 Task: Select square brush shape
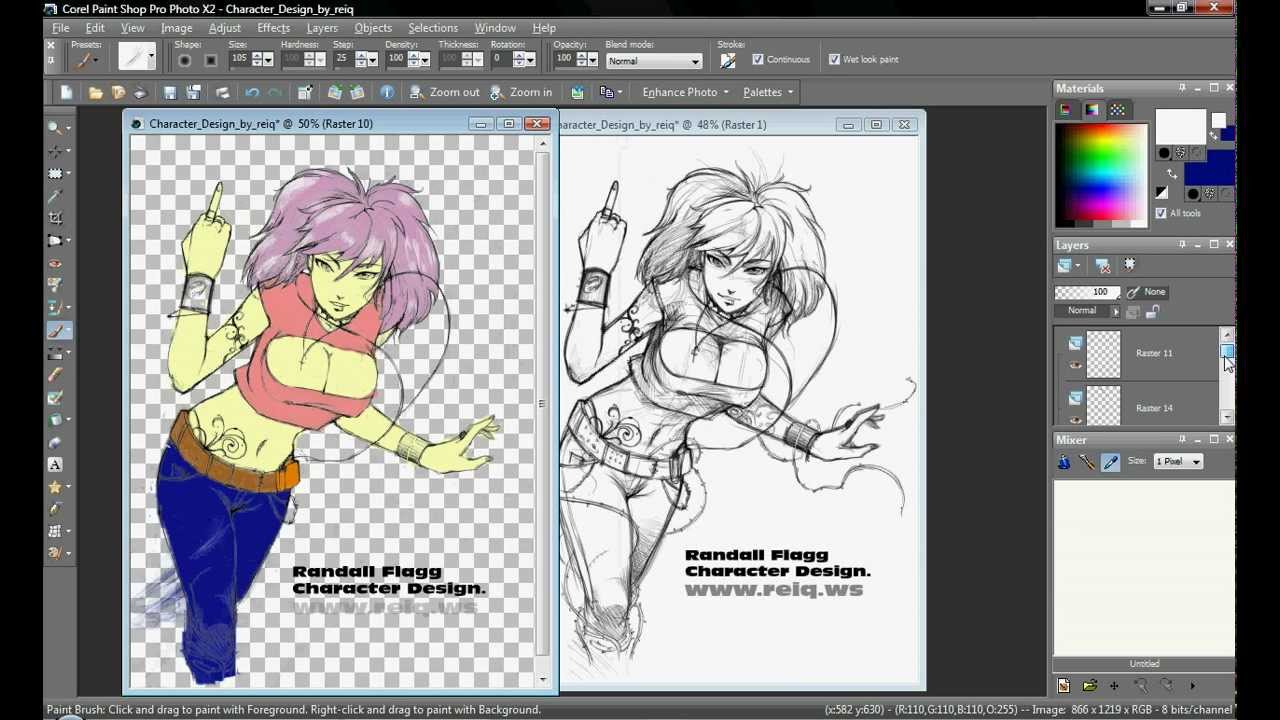[x=210, y=60]
